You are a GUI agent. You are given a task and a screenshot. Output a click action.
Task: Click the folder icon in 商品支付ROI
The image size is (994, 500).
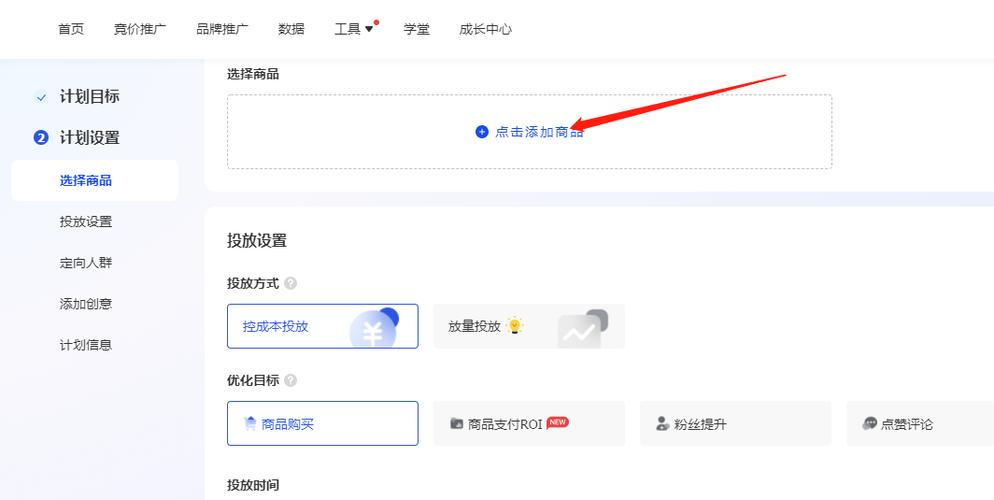456,423
